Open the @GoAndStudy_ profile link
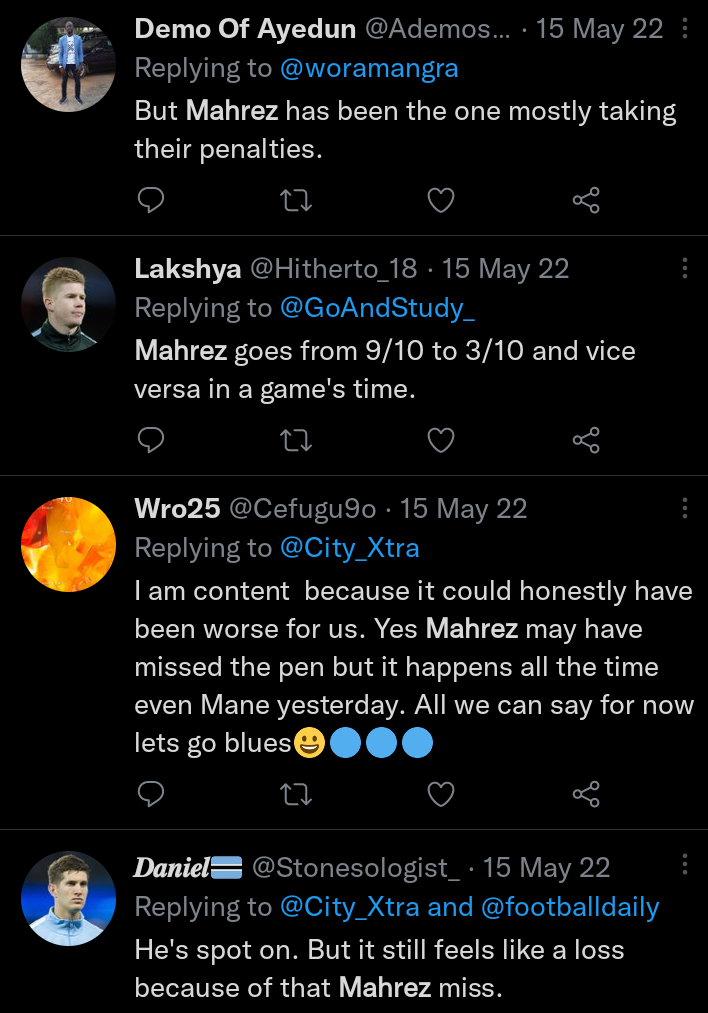The image size is (708, 1013). point(377,309)
